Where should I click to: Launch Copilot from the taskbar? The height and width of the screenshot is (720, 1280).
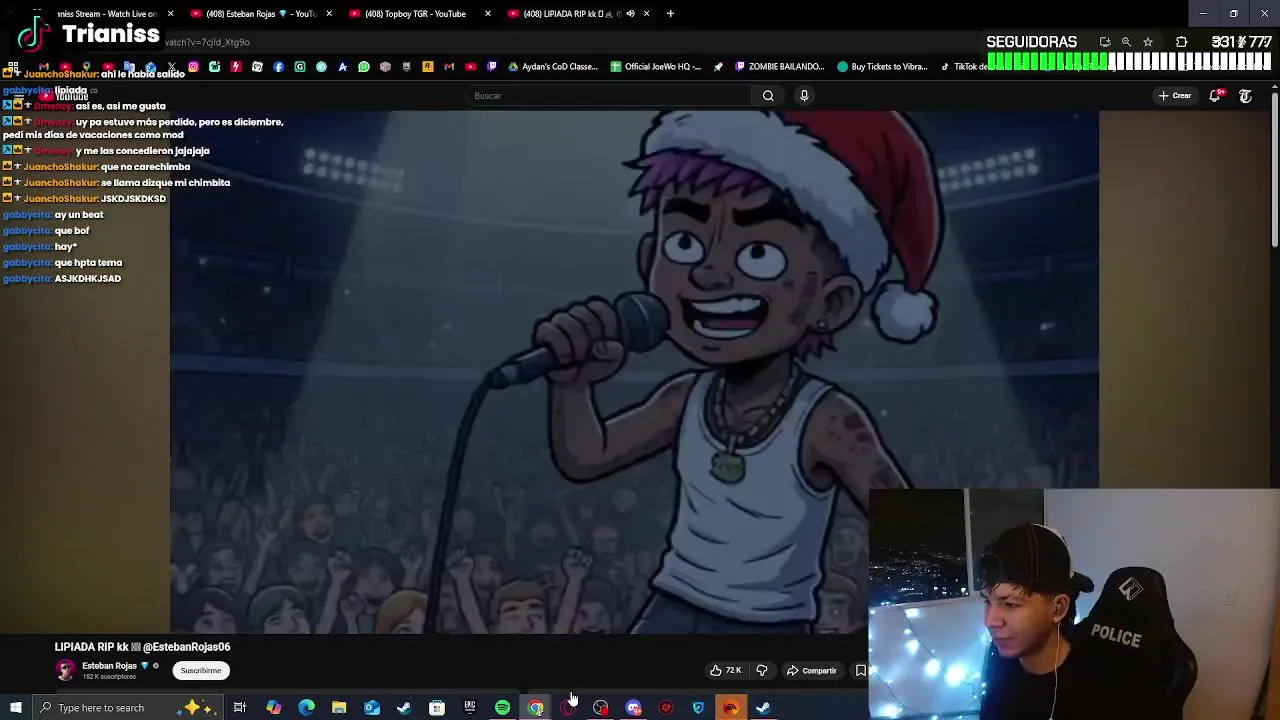click(273, 708)
